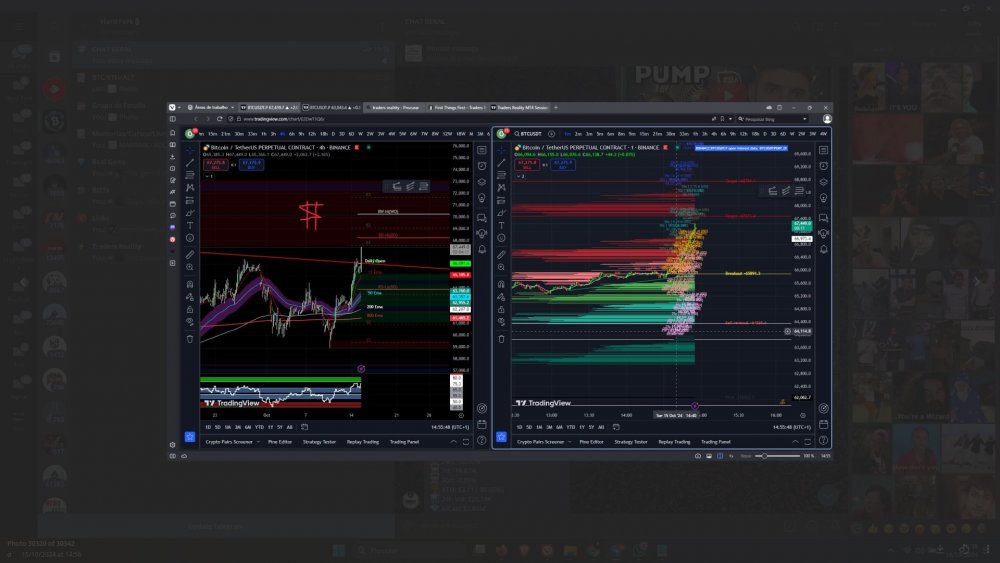
Task: Toggle the favorites star toolbar on the 4h chart
Action: point(189,437)
